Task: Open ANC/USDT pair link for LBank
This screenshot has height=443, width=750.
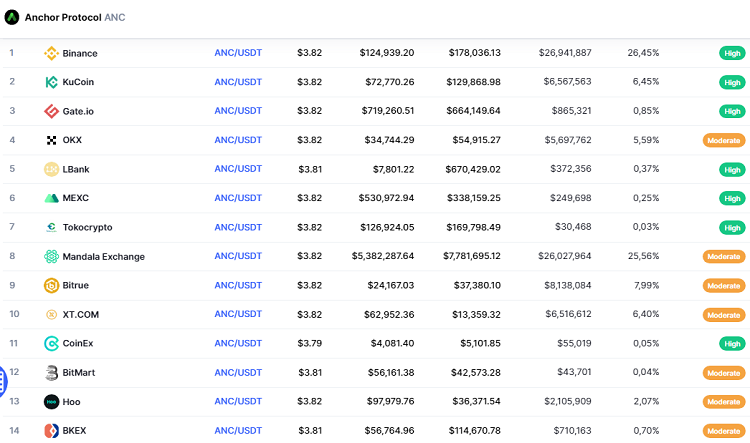Action: click(x=238, y=169)
